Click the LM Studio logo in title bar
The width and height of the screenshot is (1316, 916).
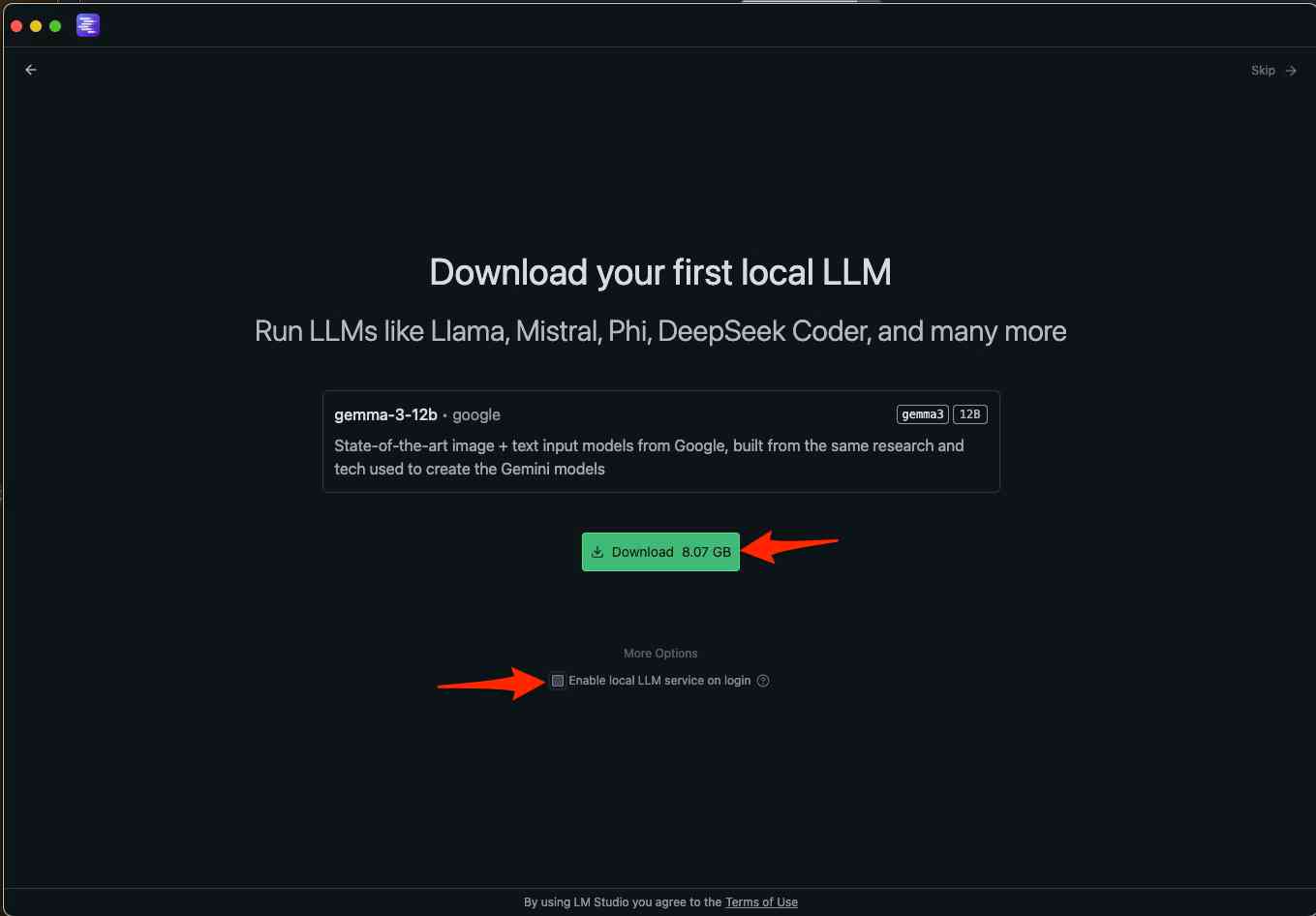[x=88, y=26]
